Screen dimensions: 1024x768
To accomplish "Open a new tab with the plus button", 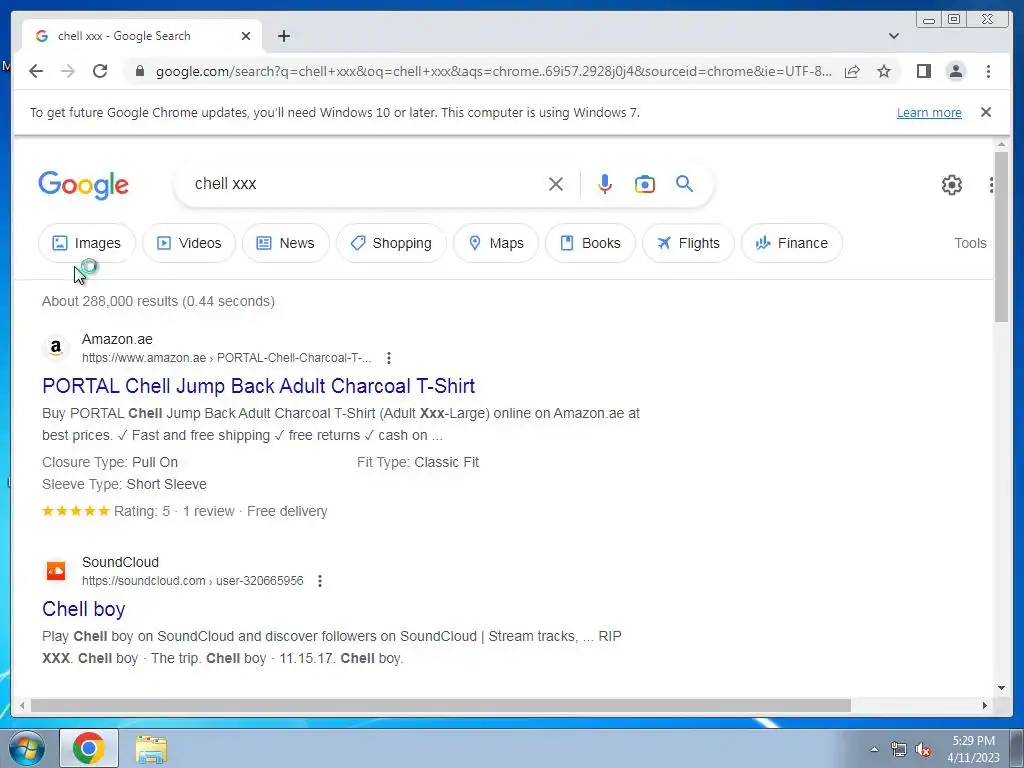I will tap(283, 36).
